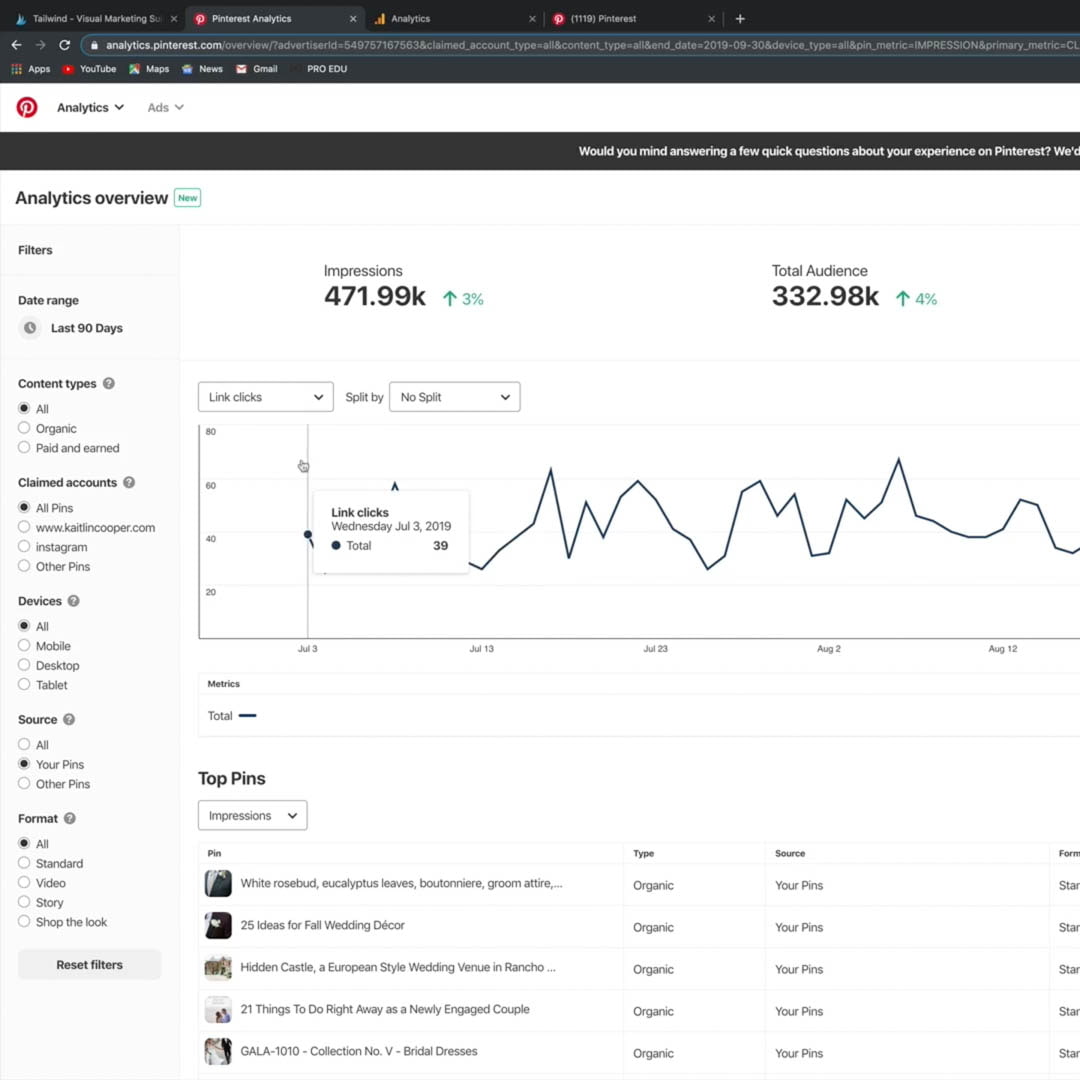
Task: Select Video format radio option
Action: click(24, 883)
